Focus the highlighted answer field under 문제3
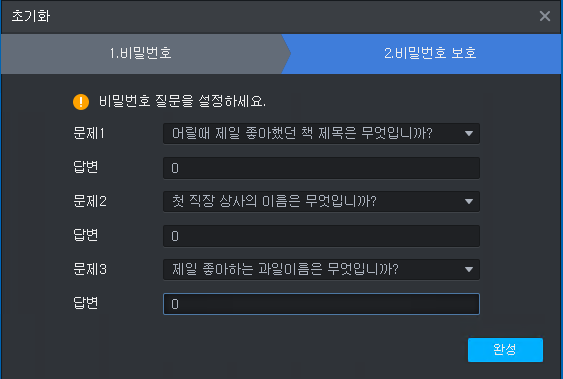 tap(321, 304)
